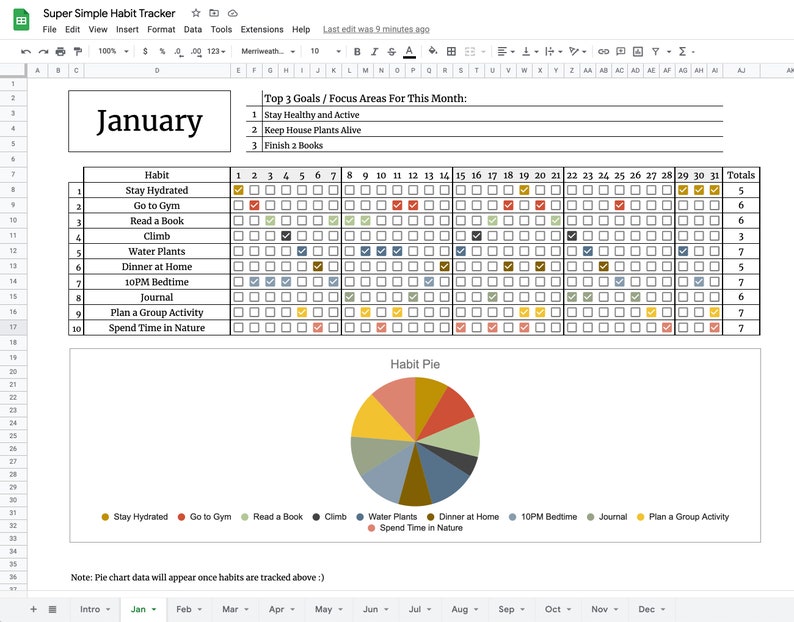Increase decimal places icon
The height and width of the screenshot is (622, 794).
coord(196,51)
